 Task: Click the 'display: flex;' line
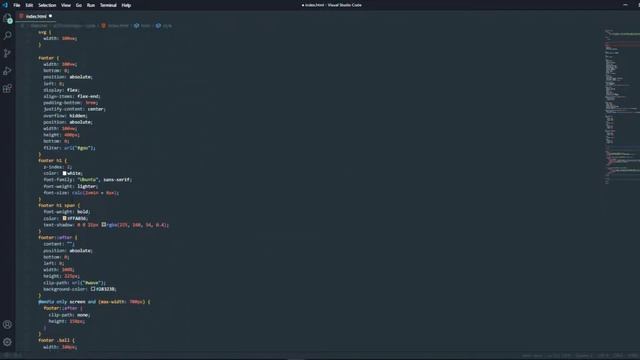61,90
